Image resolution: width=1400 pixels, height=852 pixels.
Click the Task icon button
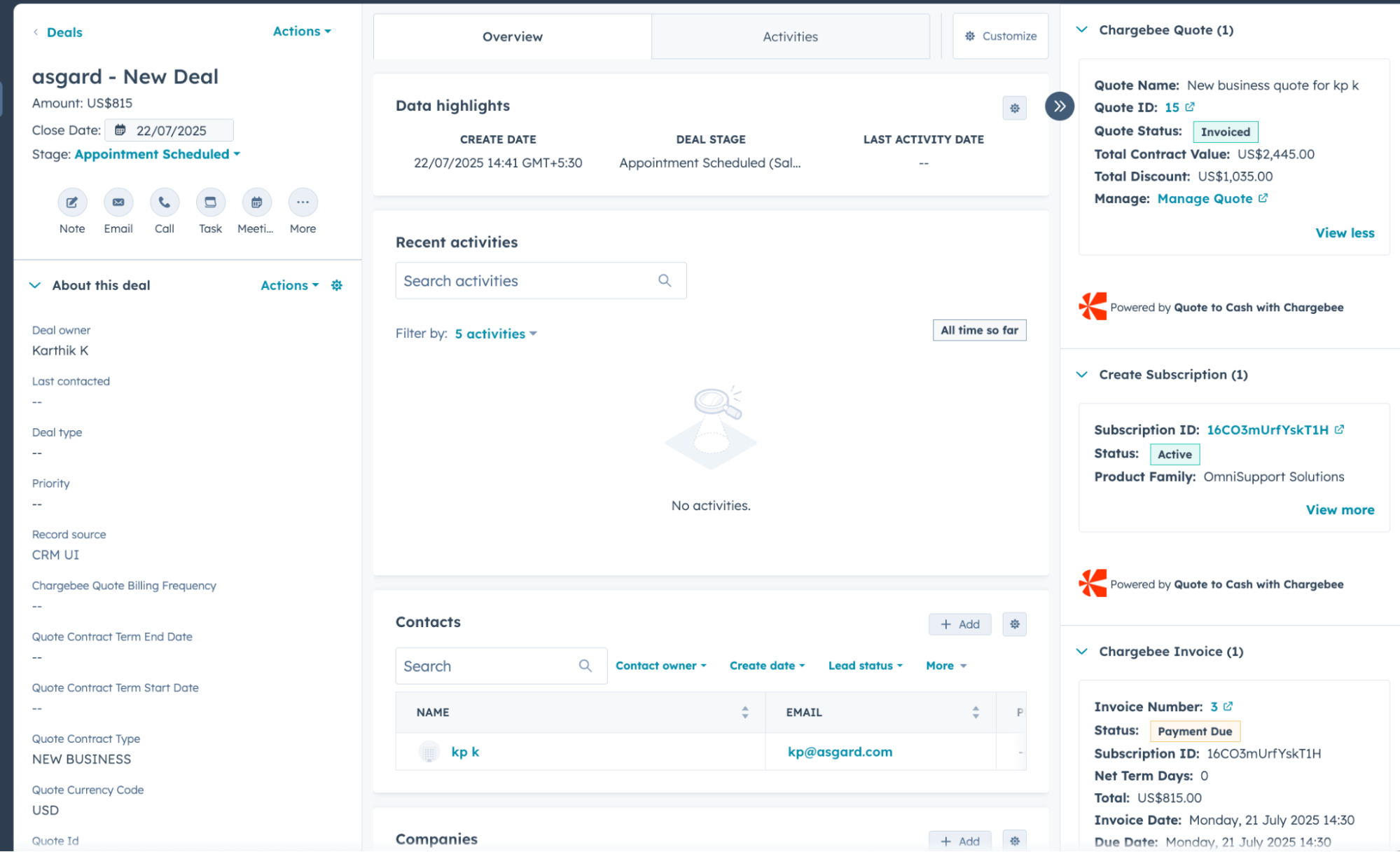(x=210, y=202)
